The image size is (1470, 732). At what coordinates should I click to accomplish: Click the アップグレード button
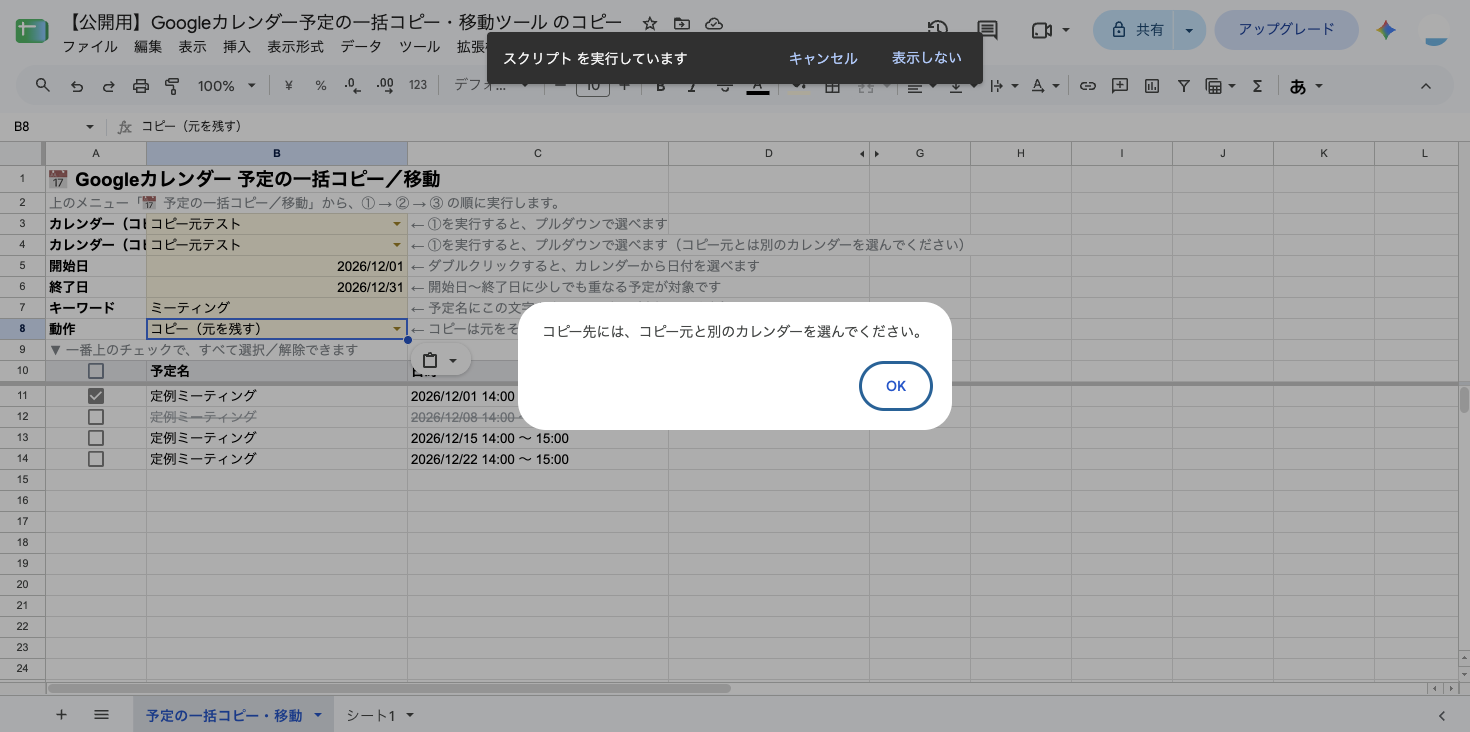pos(1286,30)
